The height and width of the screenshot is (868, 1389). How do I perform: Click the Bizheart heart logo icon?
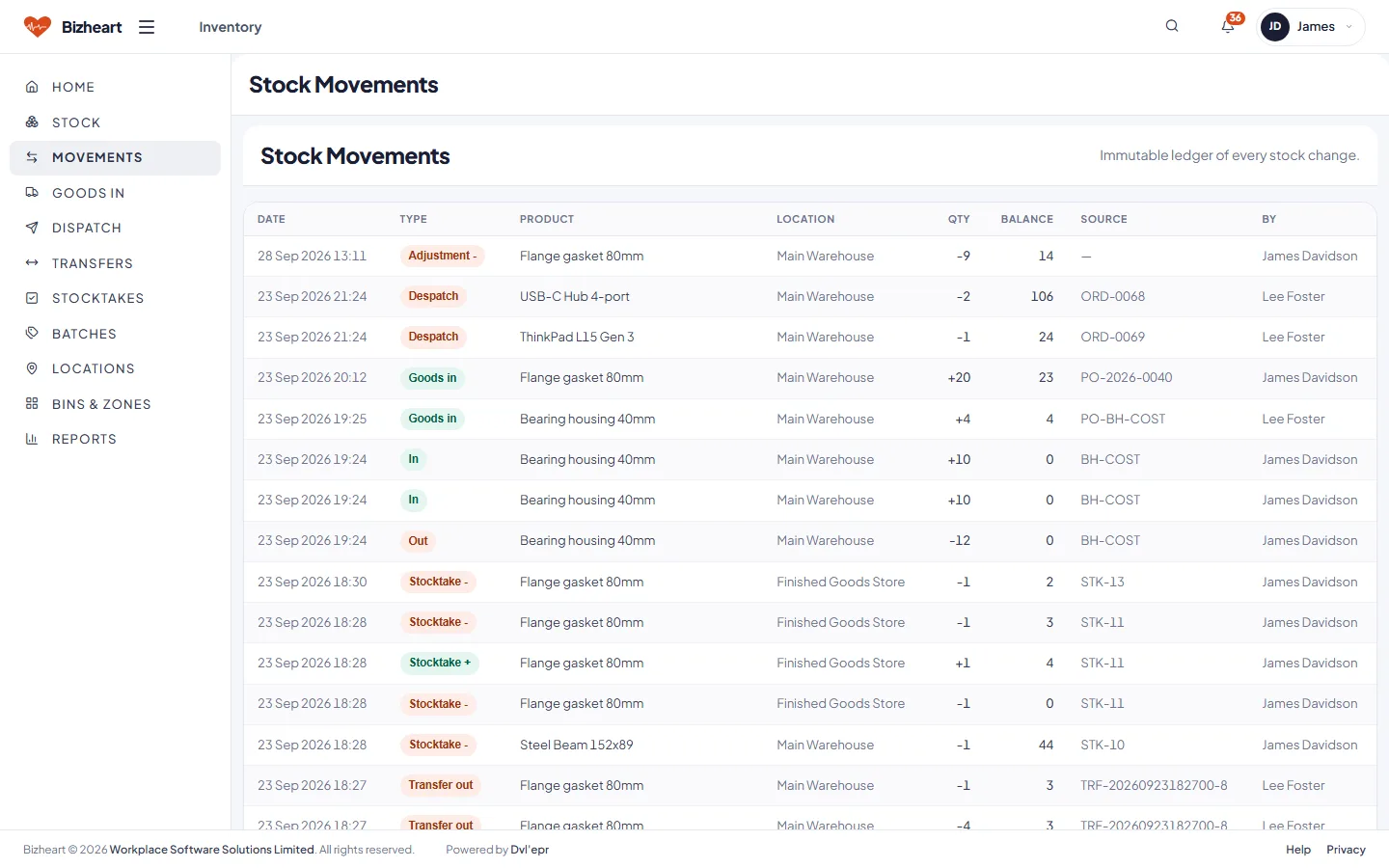point(37,27)
